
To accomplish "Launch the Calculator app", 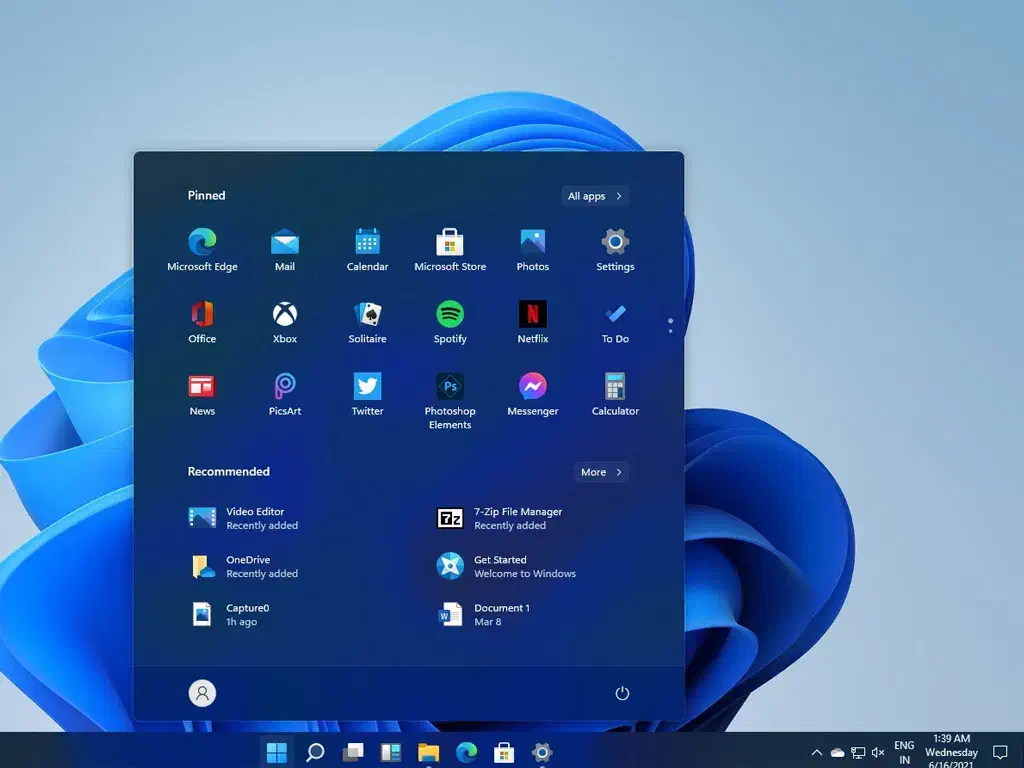I will click(x=615, y=387).
